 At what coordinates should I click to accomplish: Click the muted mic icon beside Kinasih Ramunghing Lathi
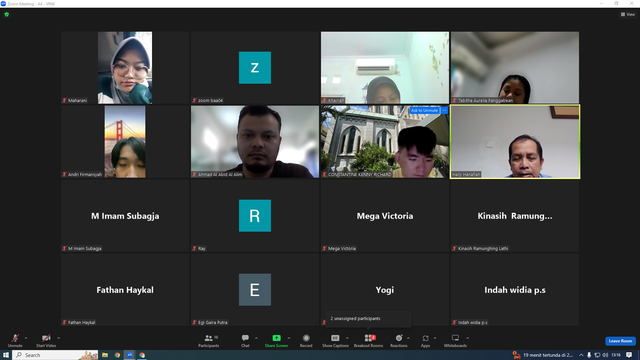pyautogui.click(x=454, y=248)
